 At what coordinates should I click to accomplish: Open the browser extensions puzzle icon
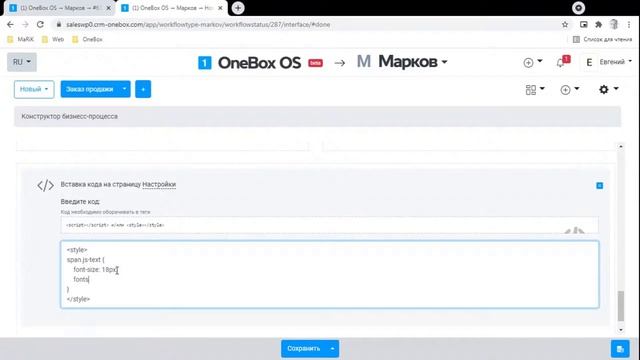click(598, 24)
